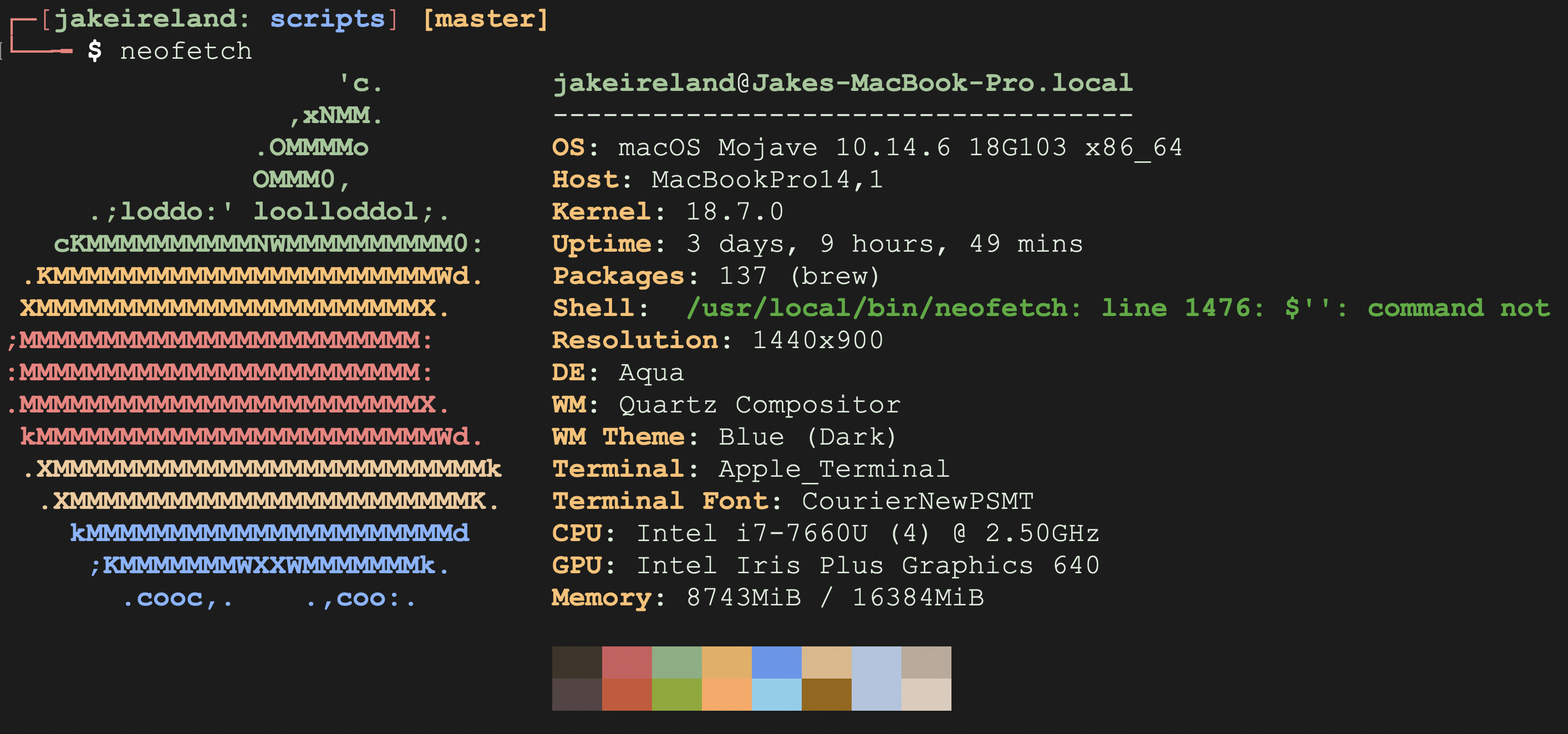Click the Quartz Compositor WM entry
Image resolution: width=1568 pixels, height=734 pixels.
tap(758, 404)
